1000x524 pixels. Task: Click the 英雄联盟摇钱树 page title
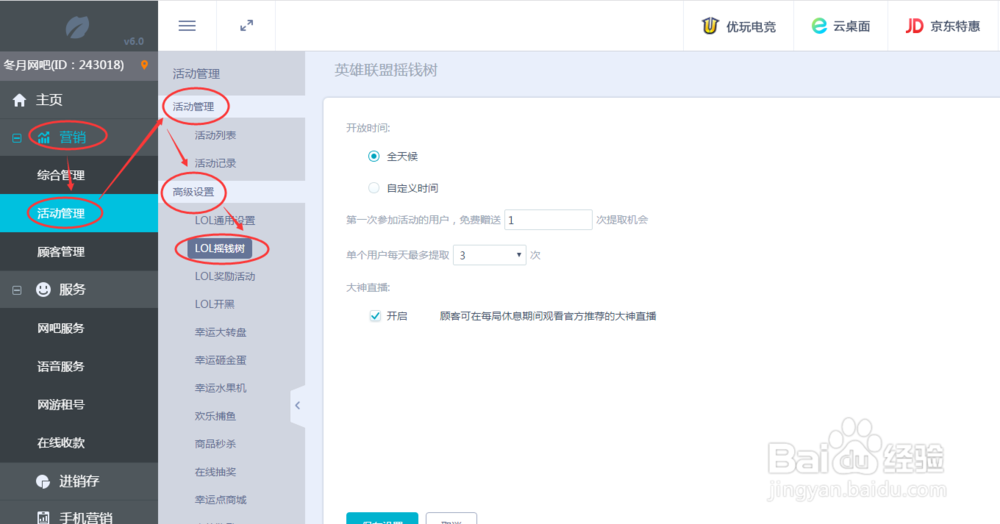click(386, 70)
